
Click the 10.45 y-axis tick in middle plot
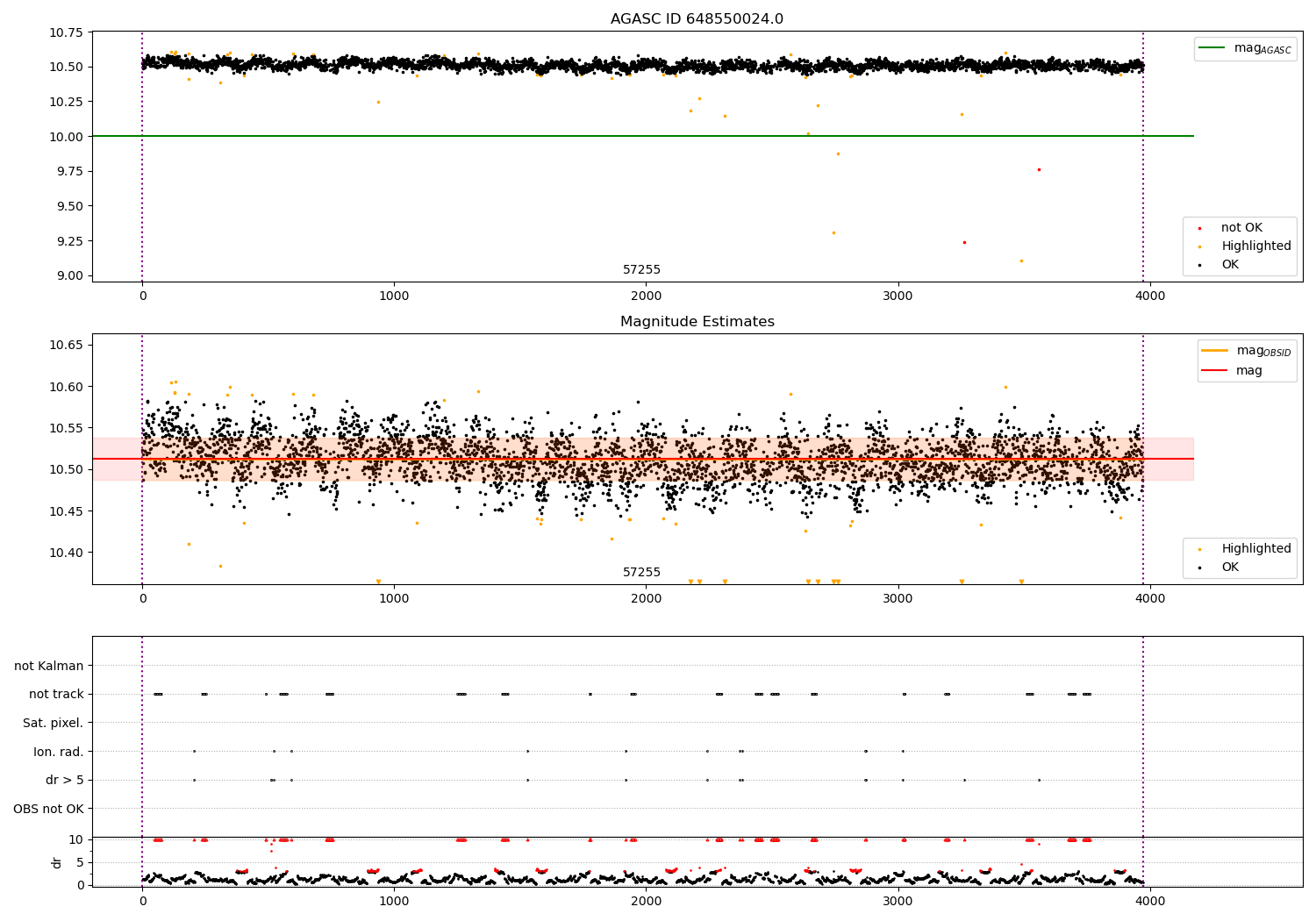pos(66,511)
